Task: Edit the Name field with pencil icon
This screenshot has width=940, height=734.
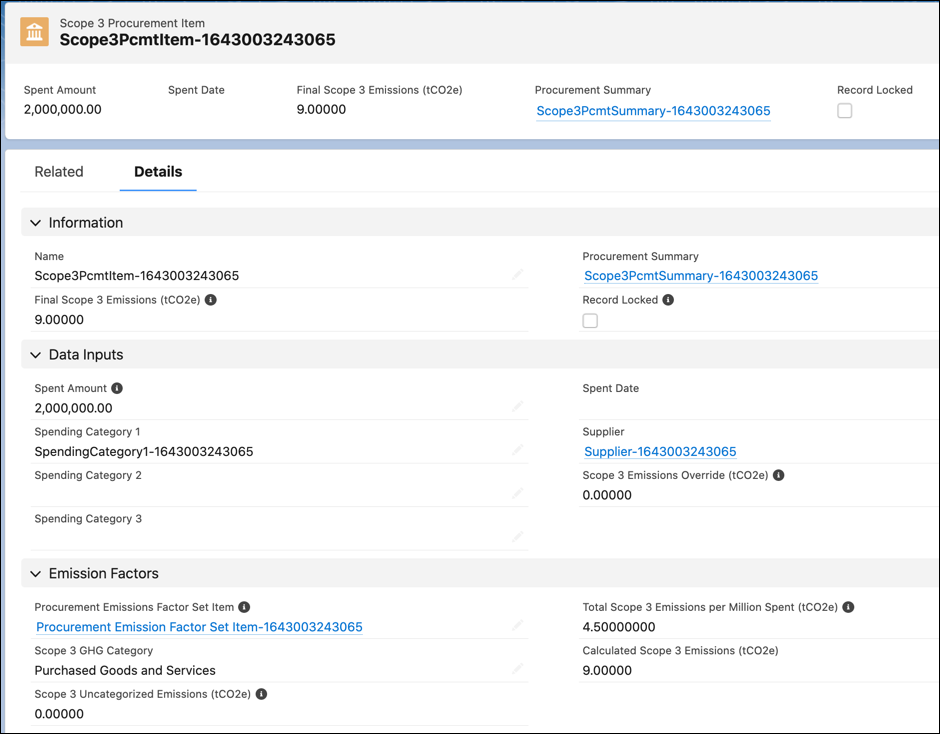Action: (517, 275)
